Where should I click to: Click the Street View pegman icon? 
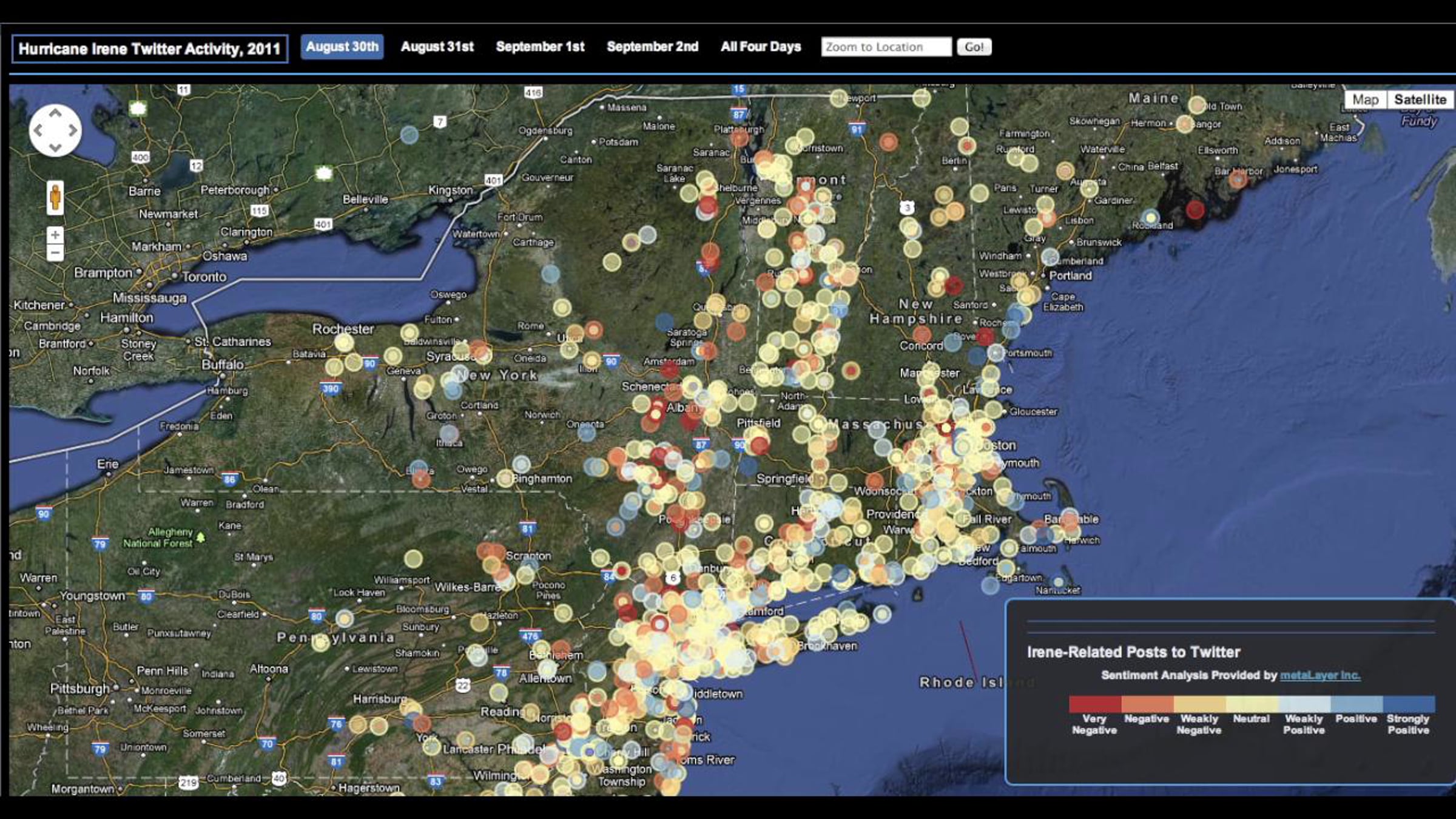(55, 197)
